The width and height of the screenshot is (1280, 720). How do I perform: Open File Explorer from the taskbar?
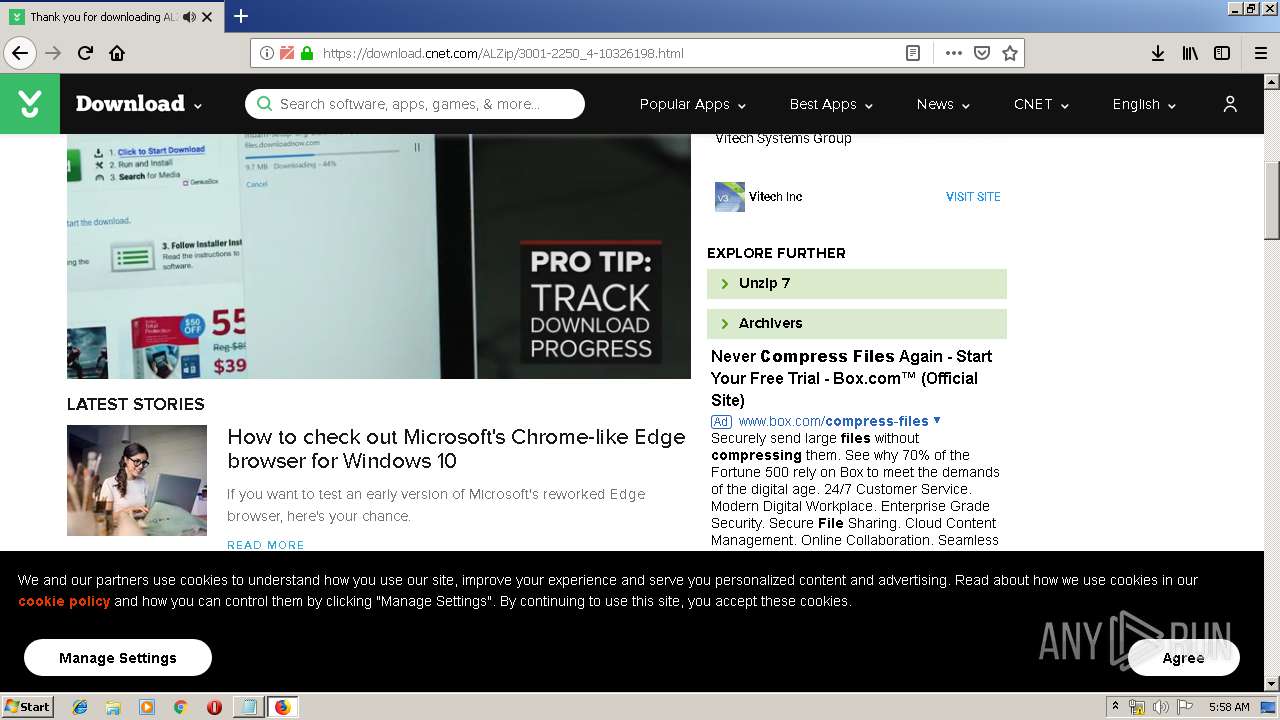point(113,707)
